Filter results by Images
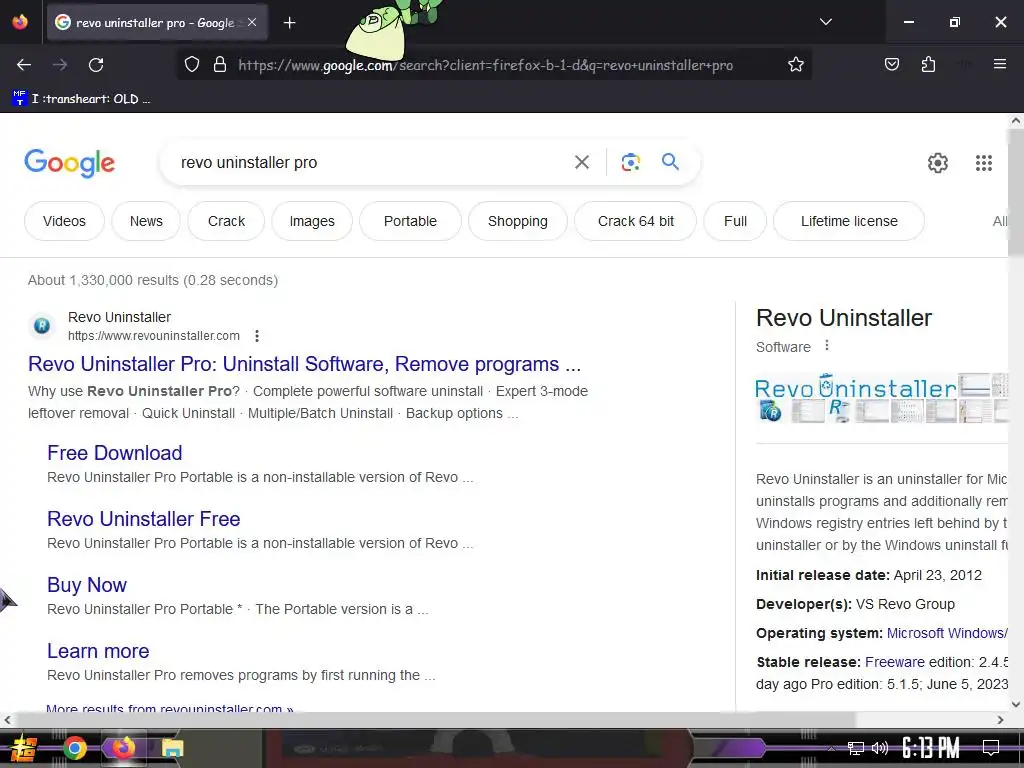The height and width of the screenshot is (768, 1024). [x=312, y=221]
